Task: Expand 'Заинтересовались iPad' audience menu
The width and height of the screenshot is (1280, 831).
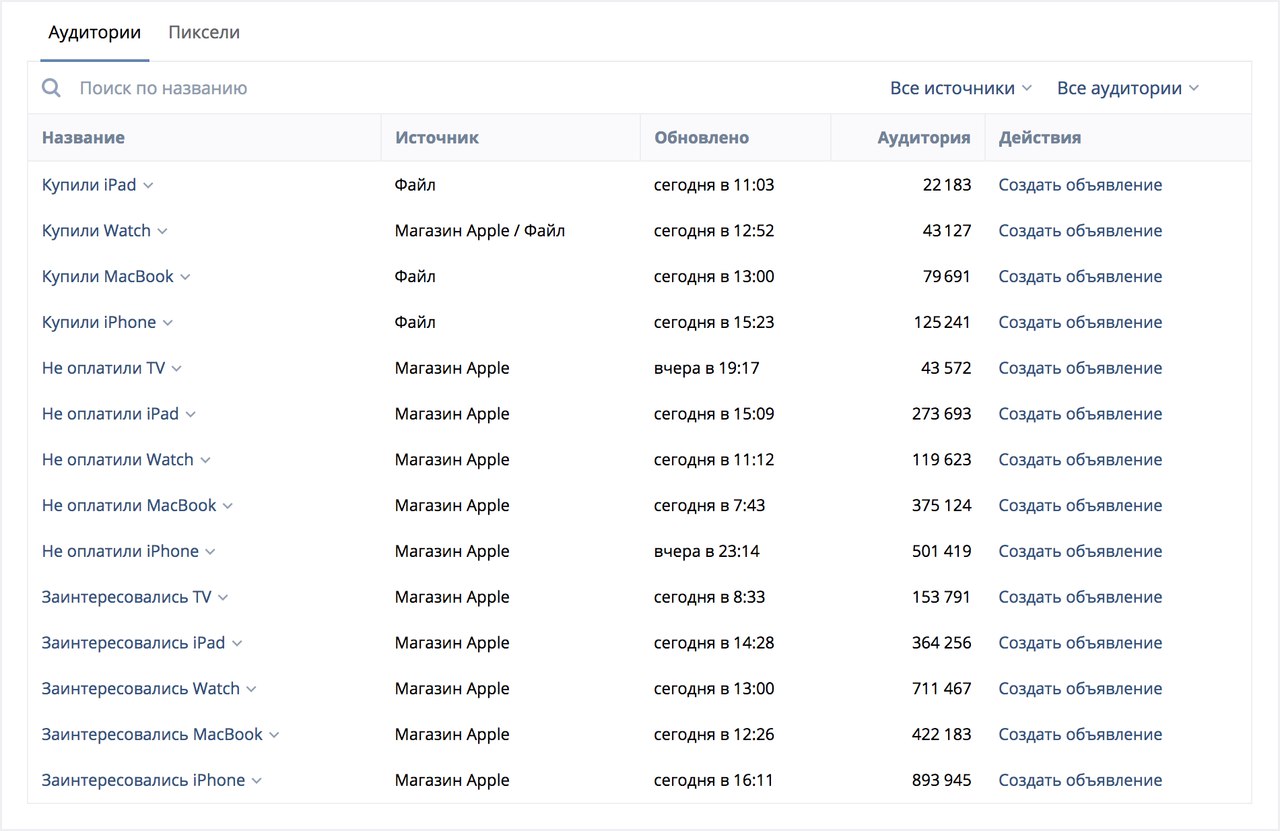Action: 237,643
